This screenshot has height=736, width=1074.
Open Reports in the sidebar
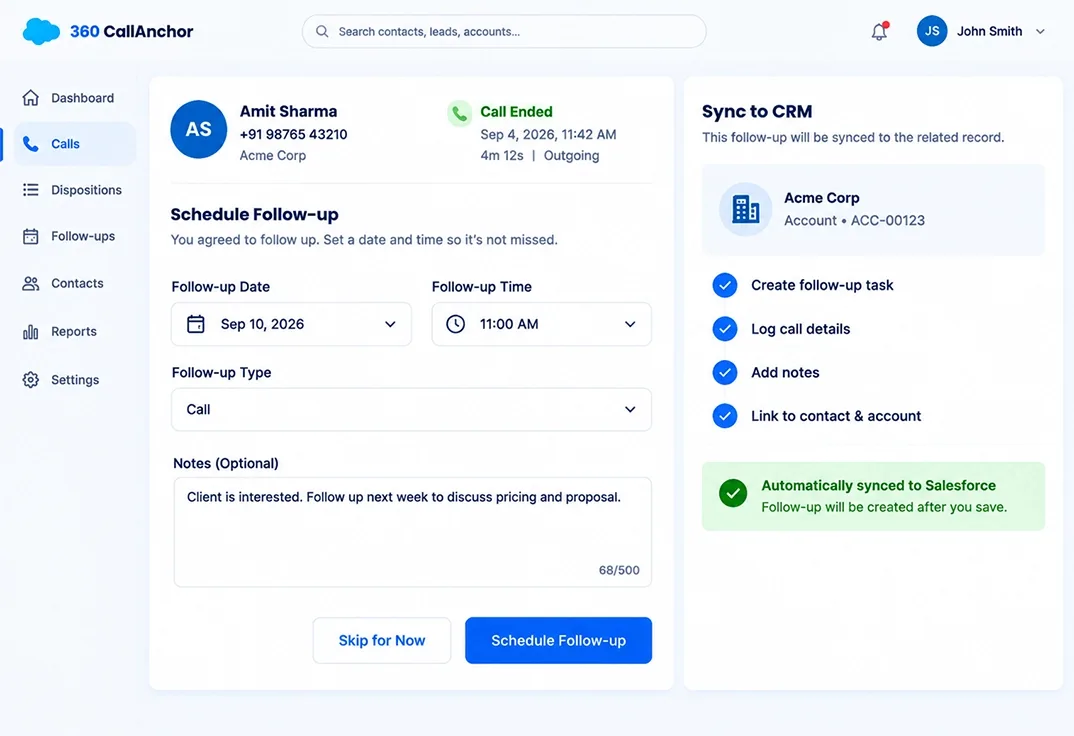75,331
